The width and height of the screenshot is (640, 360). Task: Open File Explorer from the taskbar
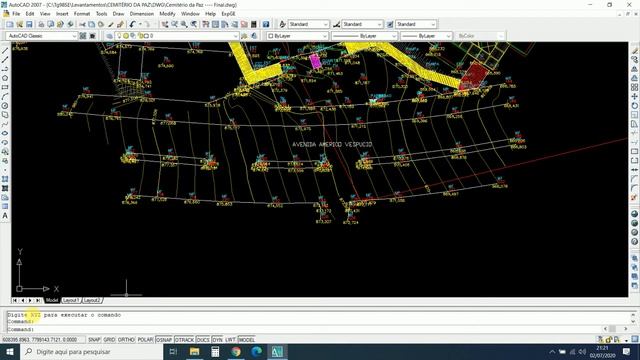click(194, 351)
